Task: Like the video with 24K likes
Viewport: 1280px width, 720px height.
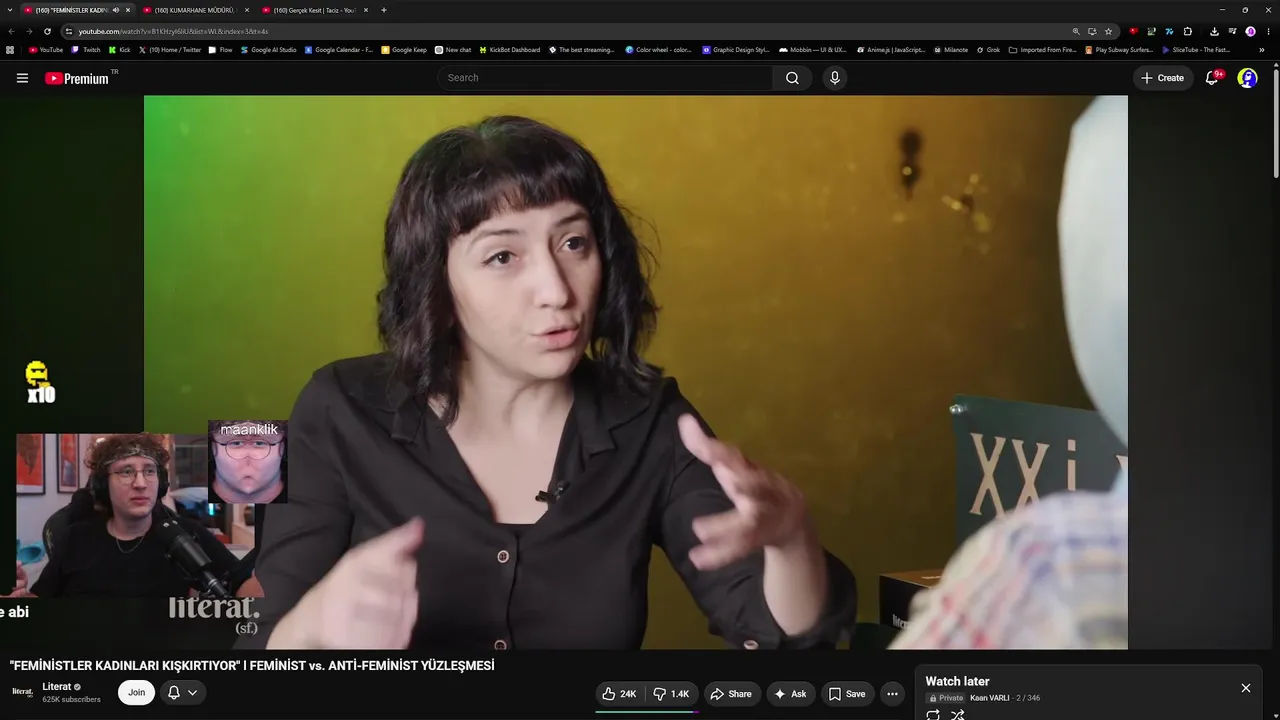Action: (x=620, y=694)
